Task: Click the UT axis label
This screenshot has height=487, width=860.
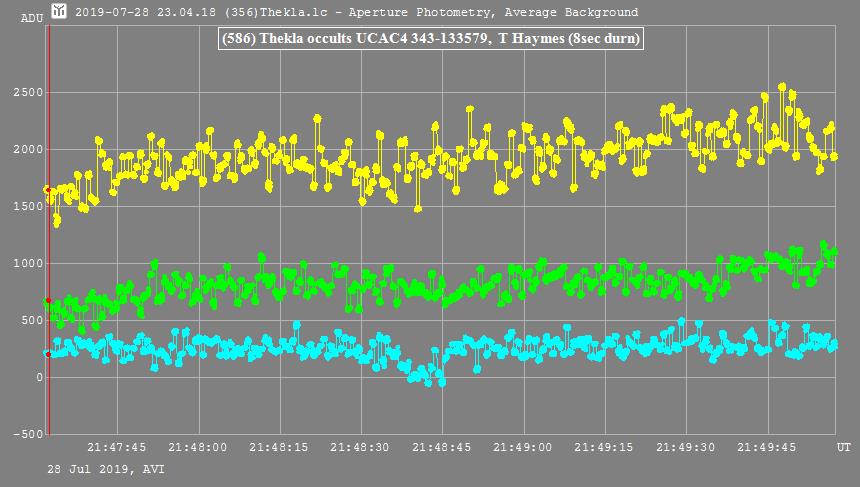Action: (x=843, y=448)
